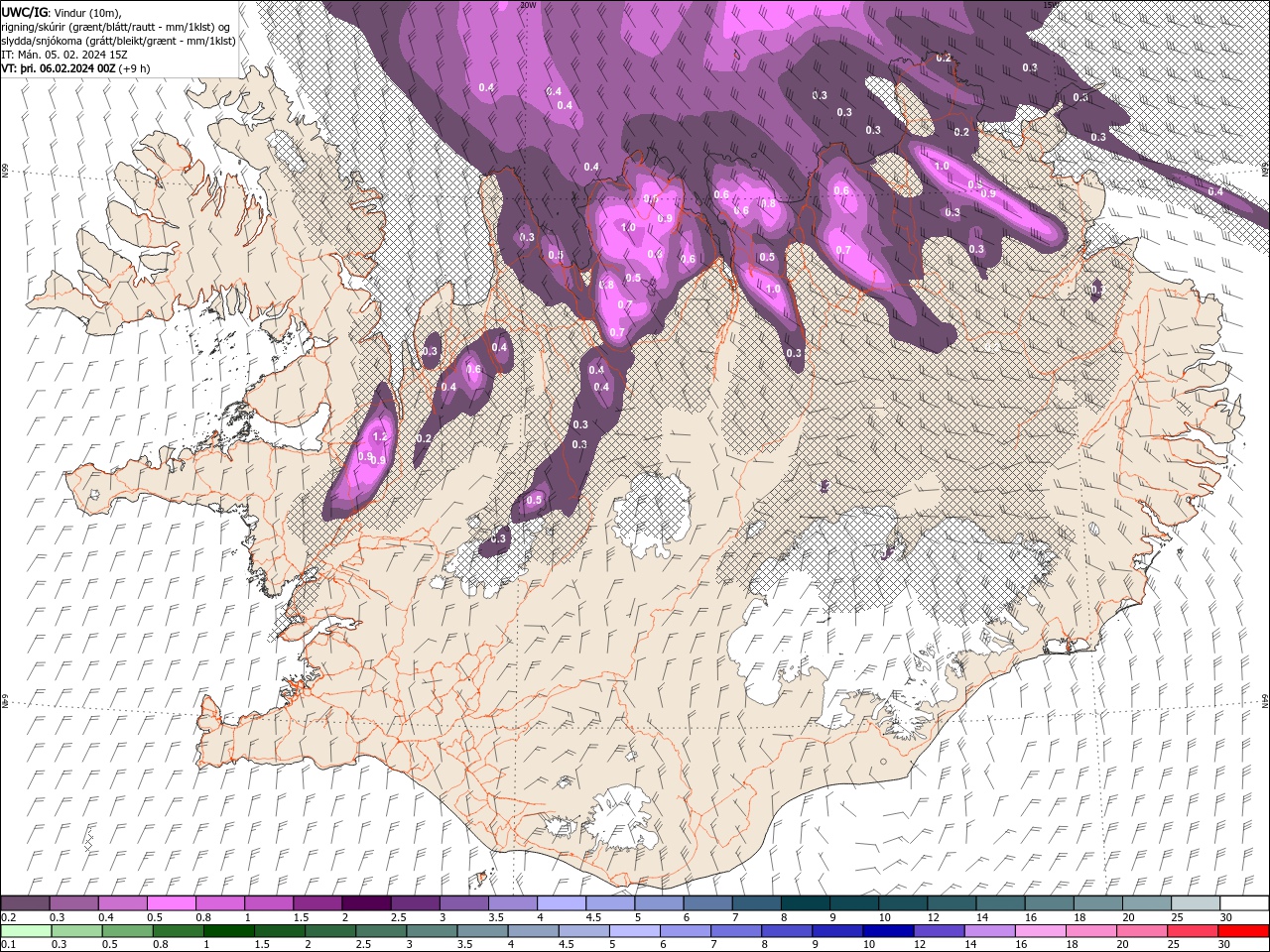Click the 1.5–2 magenta swatch in top legend row
This screenshot has width=1270, height=952.
pyautogui.click(x=317, y=903)
